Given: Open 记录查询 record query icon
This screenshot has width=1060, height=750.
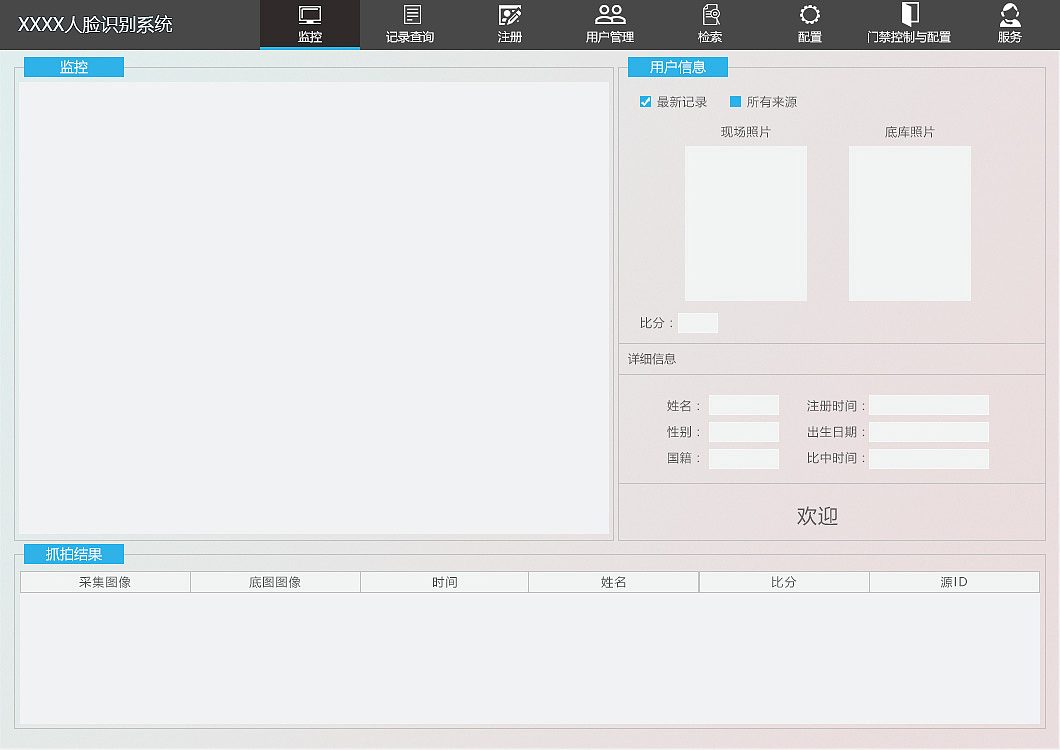Looking at the screenshot, I should coord(412,14).
